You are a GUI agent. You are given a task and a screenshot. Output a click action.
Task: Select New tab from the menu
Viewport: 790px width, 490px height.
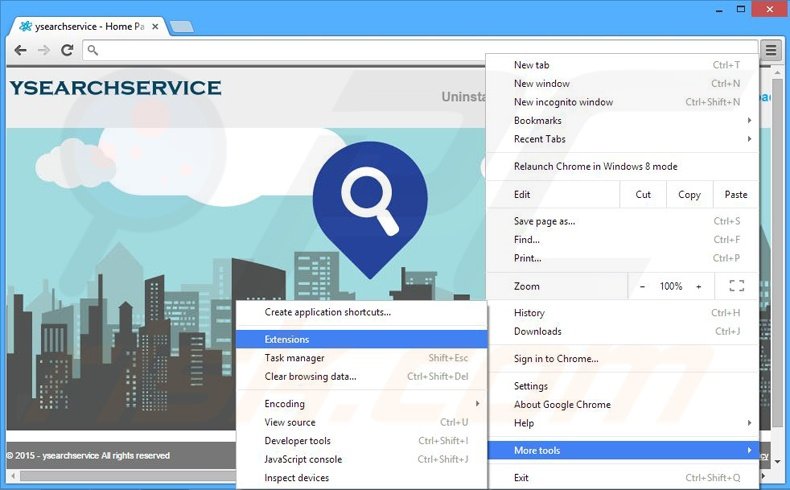click(624, 65)
